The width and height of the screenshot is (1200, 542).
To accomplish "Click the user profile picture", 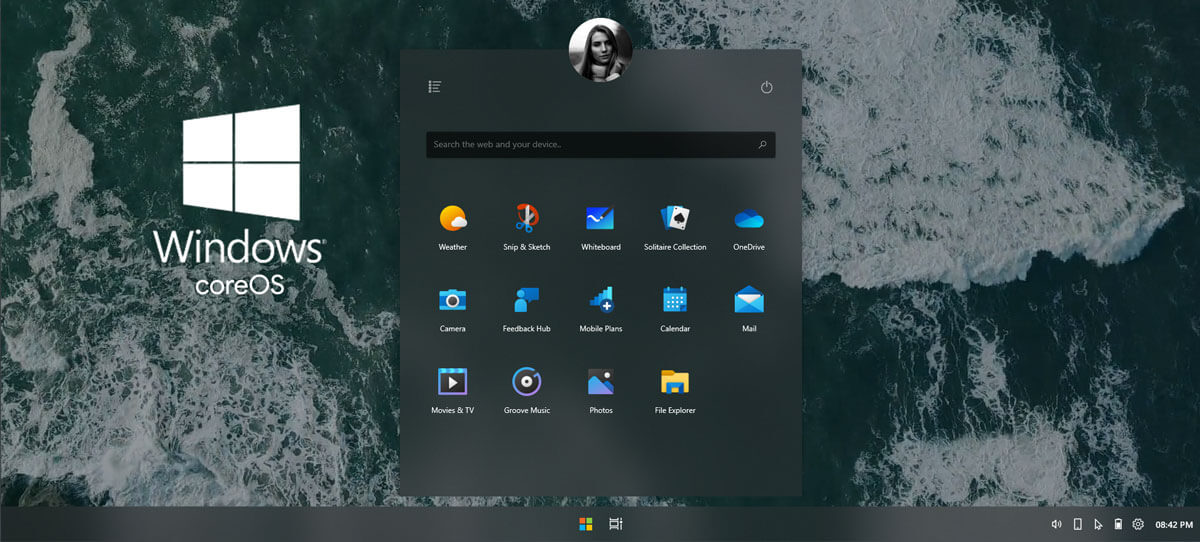I will point(600,50).
